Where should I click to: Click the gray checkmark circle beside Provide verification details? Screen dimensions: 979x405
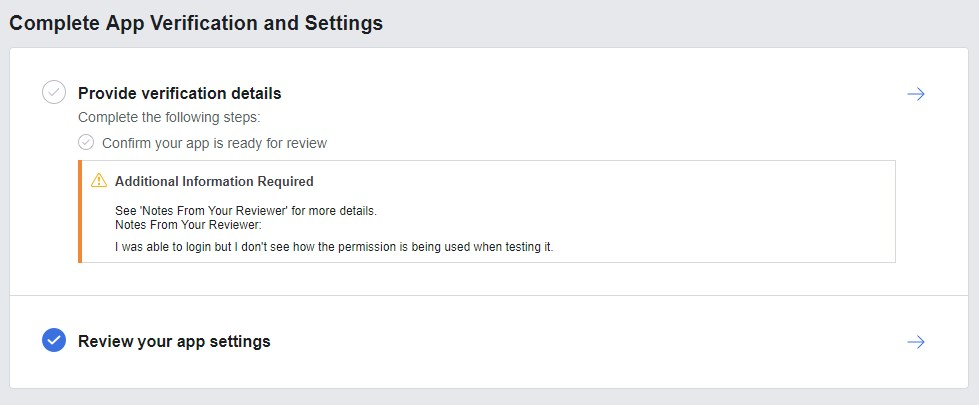point(54,92)
